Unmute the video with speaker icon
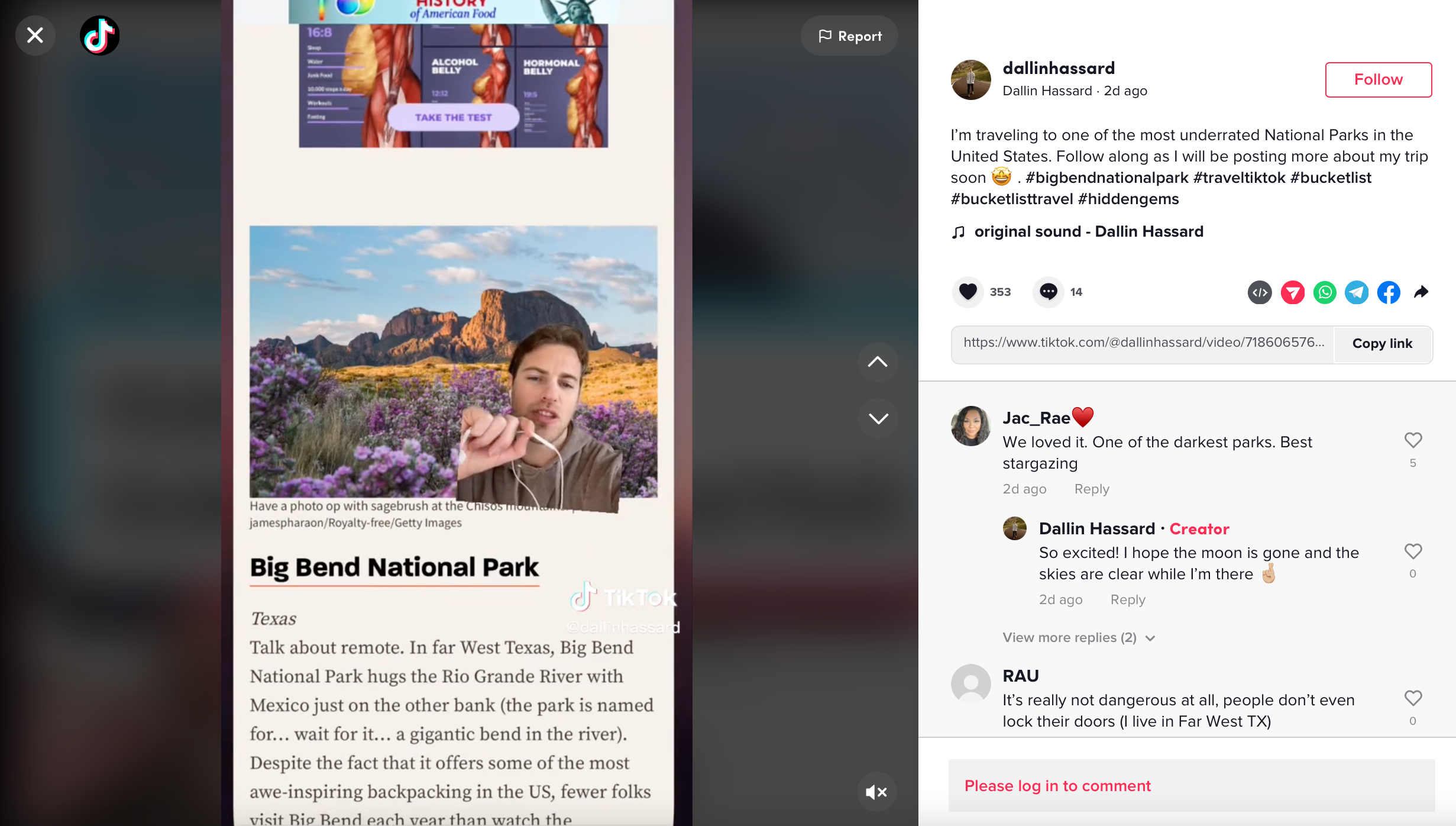Viewport: 1456px width, 826px height. 876,792
